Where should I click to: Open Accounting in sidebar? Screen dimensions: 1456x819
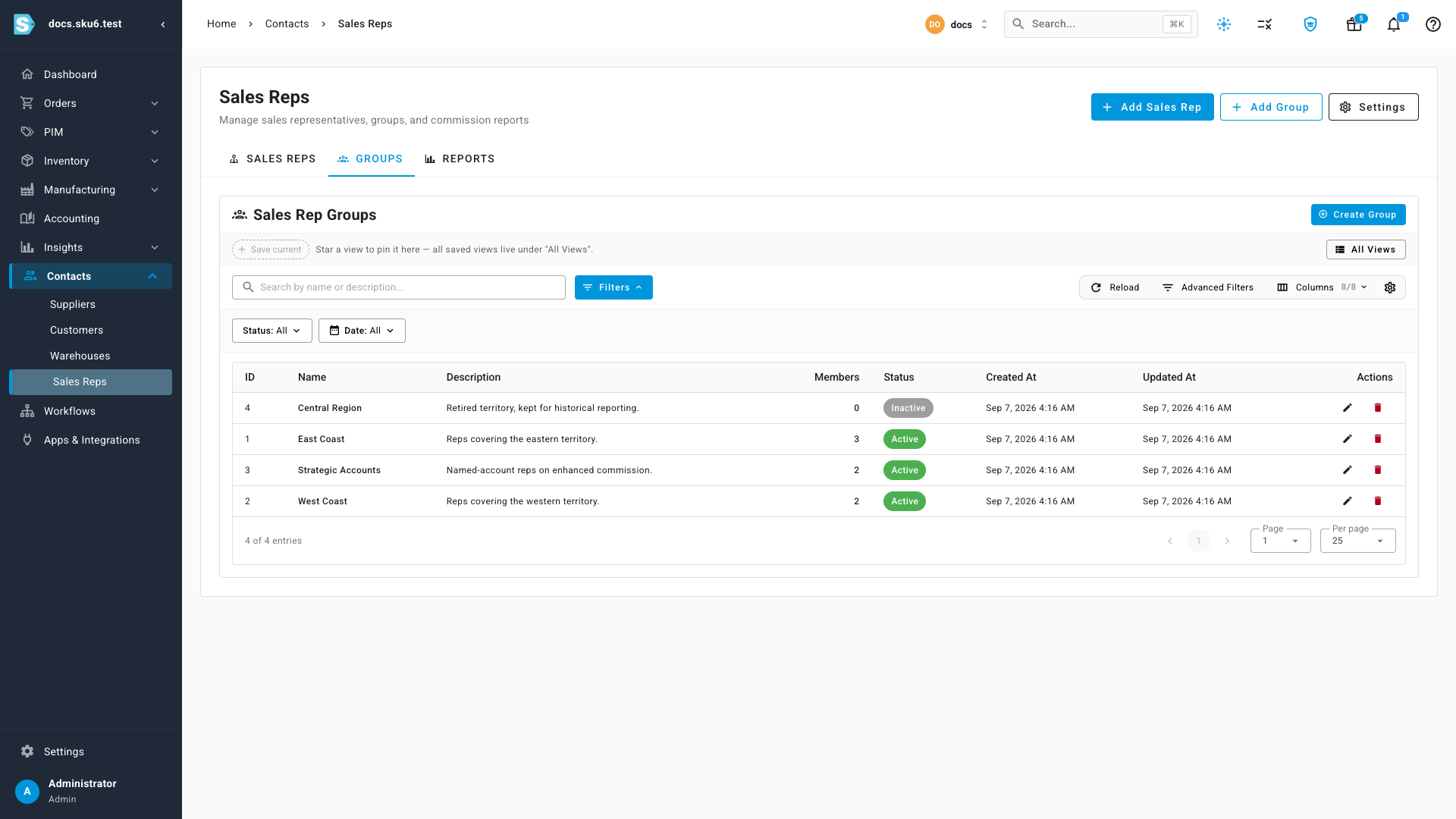[x=91, y=218]
